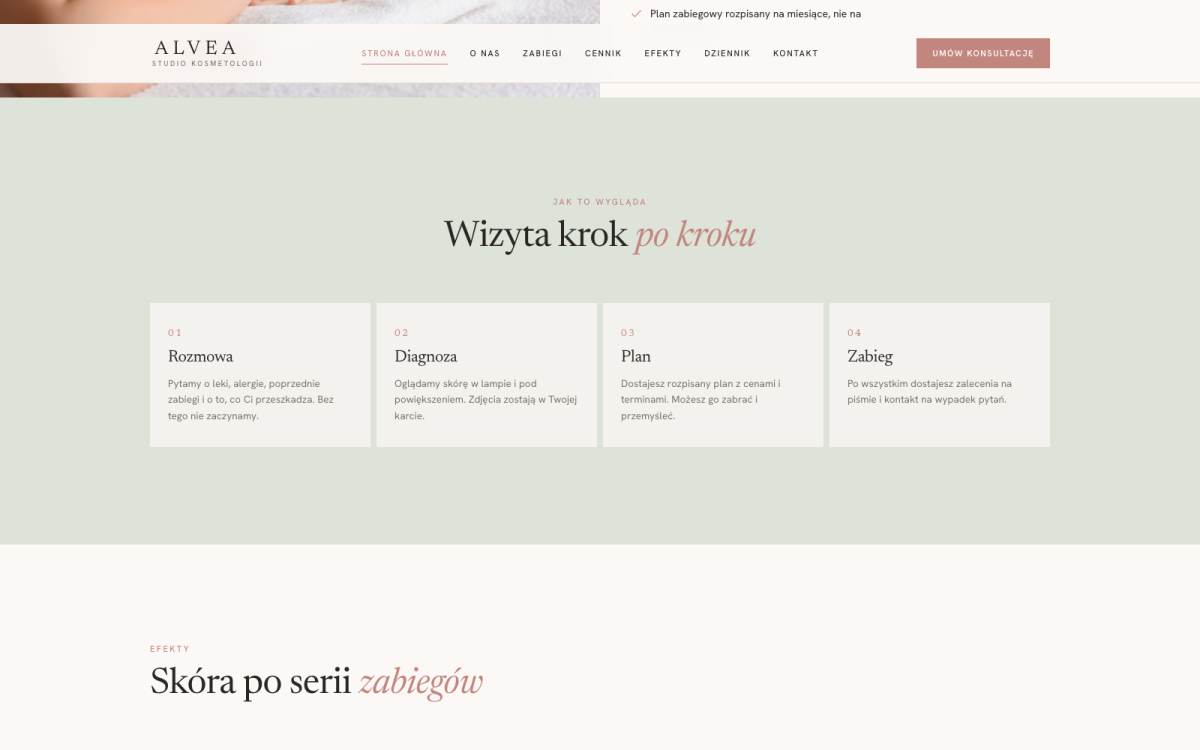Click the Umów konsultację button

983,53
